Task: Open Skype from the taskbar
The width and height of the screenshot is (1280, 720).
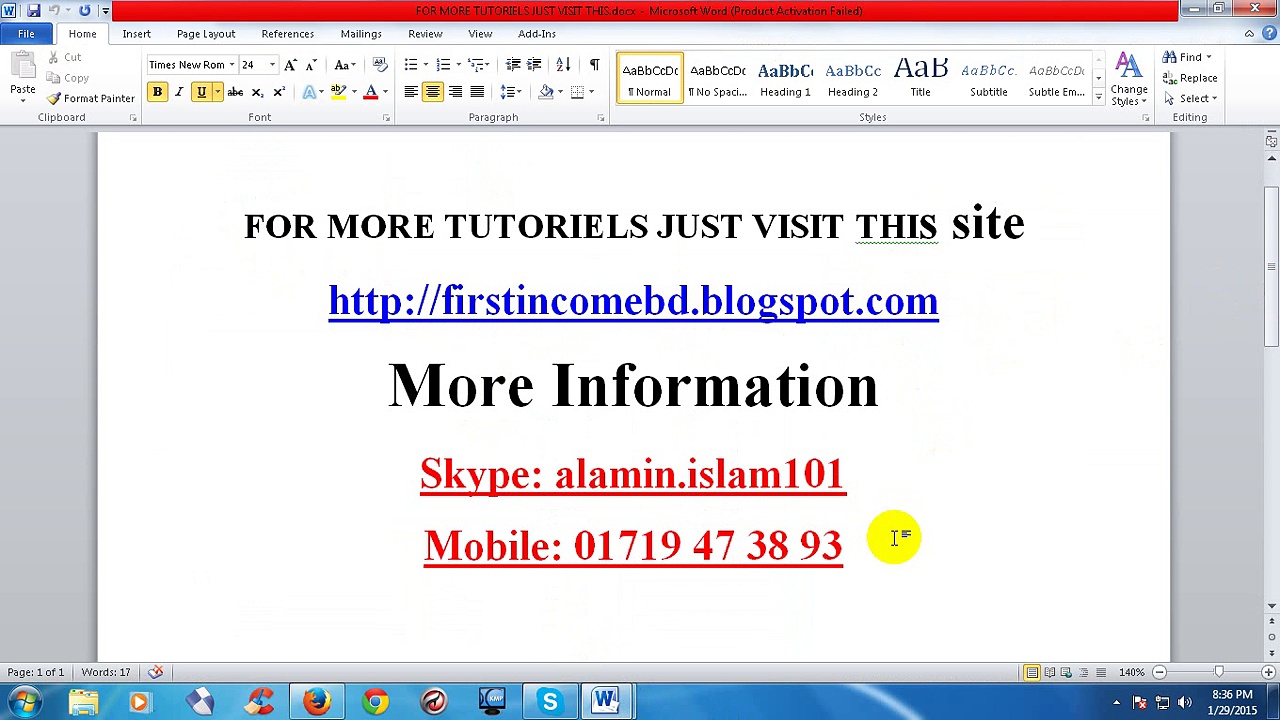Action: 549,701
